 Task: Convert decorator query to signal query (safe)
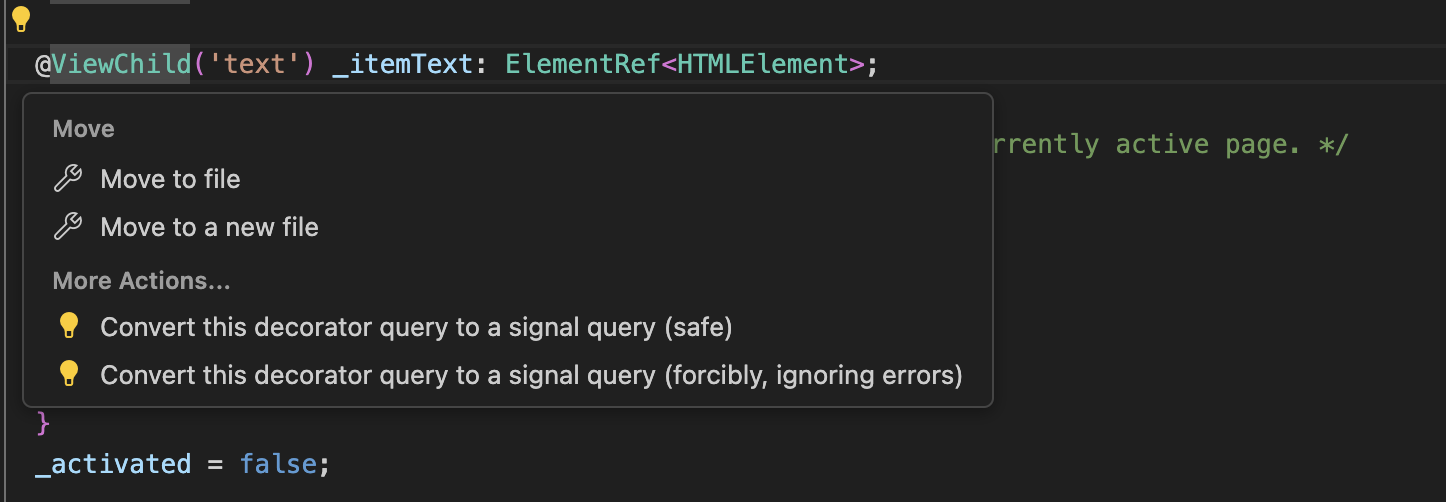pos(416,326)
